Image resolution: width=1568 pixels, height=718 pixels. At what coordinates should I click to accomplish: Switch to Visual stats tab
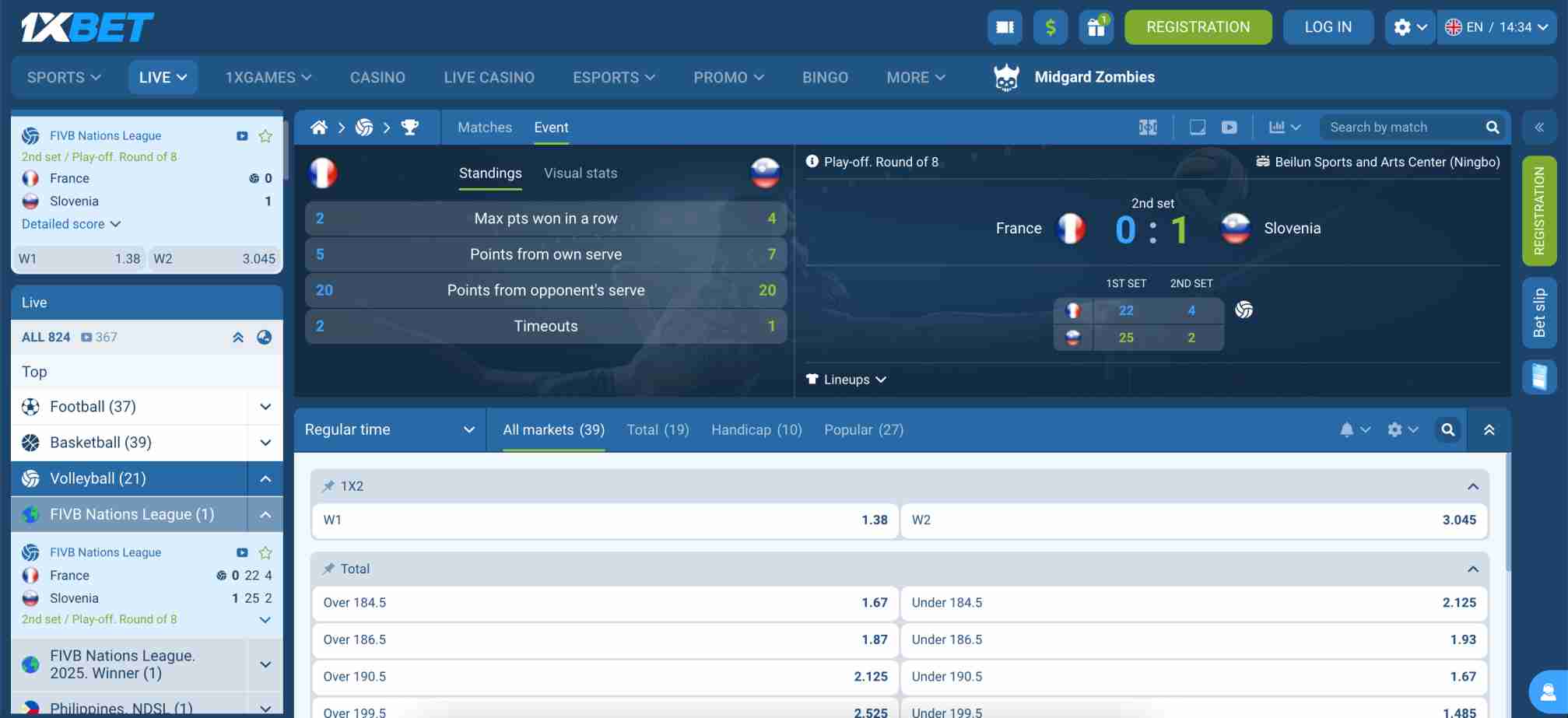click(x=581, y=173)
